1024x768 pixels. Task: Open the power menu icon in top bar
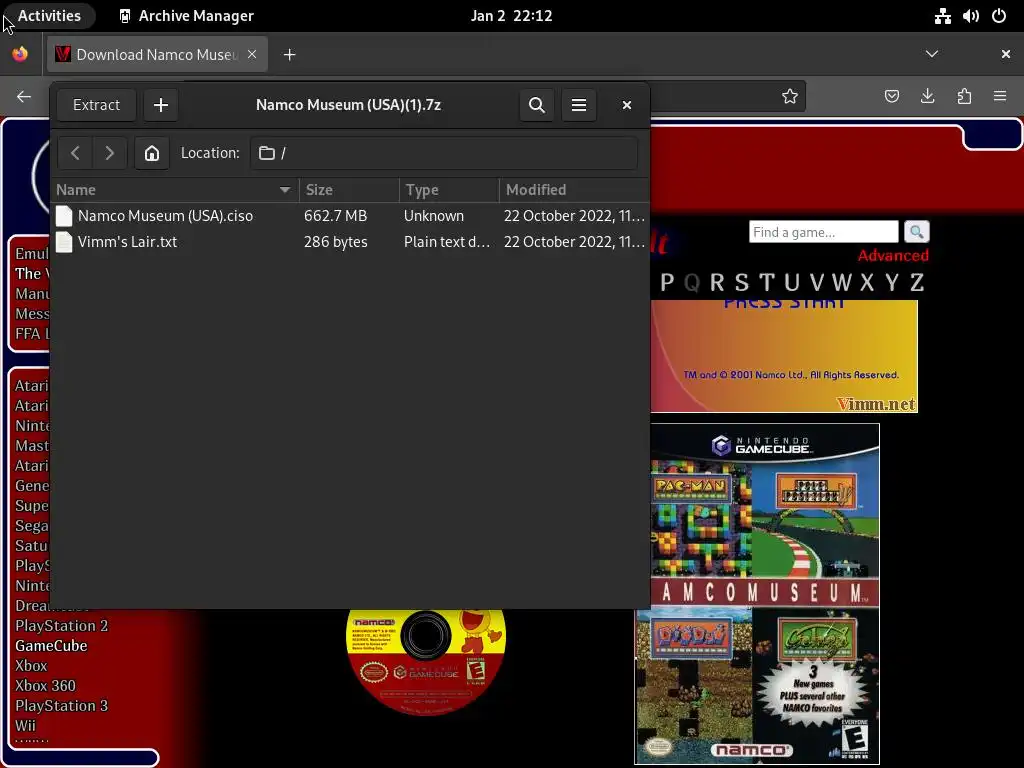pyautogui.click(x=999, y=16)
